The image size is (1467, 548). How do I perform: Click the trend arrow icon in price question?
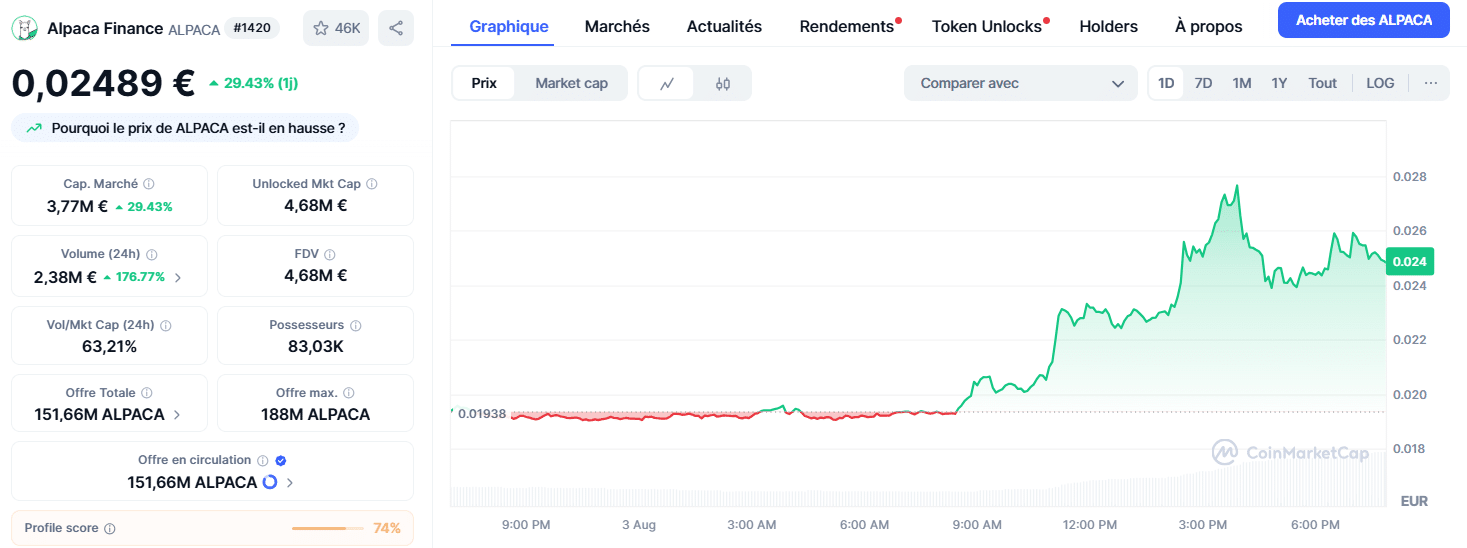(34, 128)
